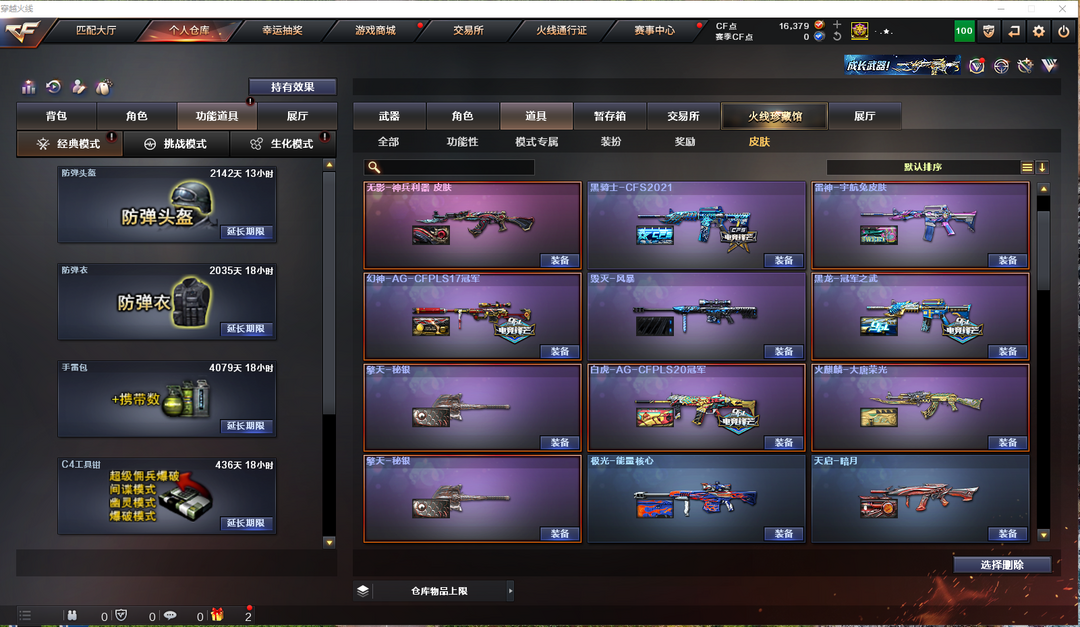Click the steering wheel emblem icon
The width and height of the screenshot is (1080, 627).
click(1001, 65)
